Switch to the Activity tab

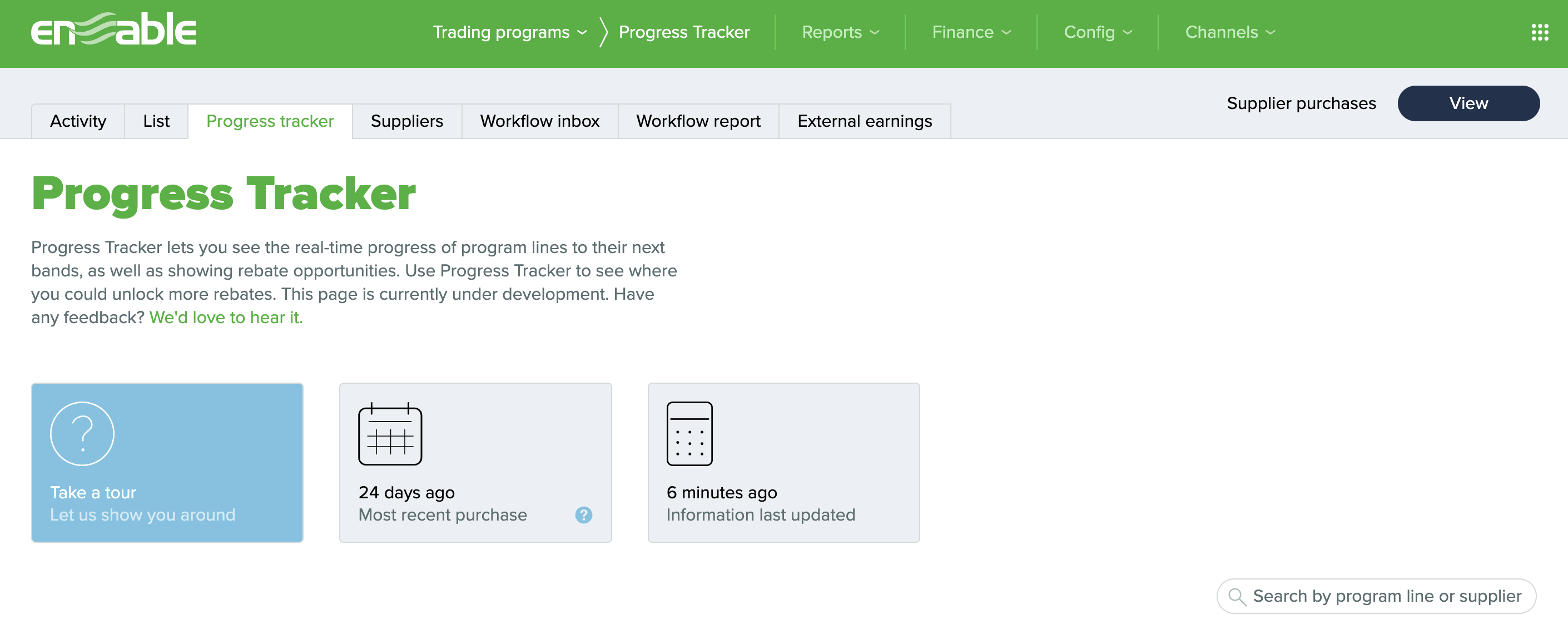click(78, 121)
